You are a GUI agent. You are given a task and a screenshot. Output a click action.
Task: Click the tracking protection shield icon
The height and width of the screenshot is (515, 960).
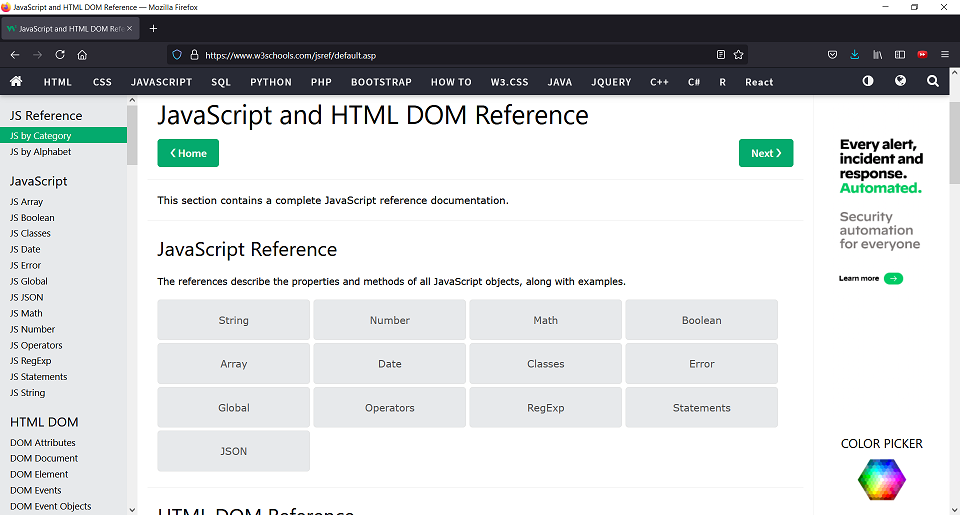[x=177, y=55]
